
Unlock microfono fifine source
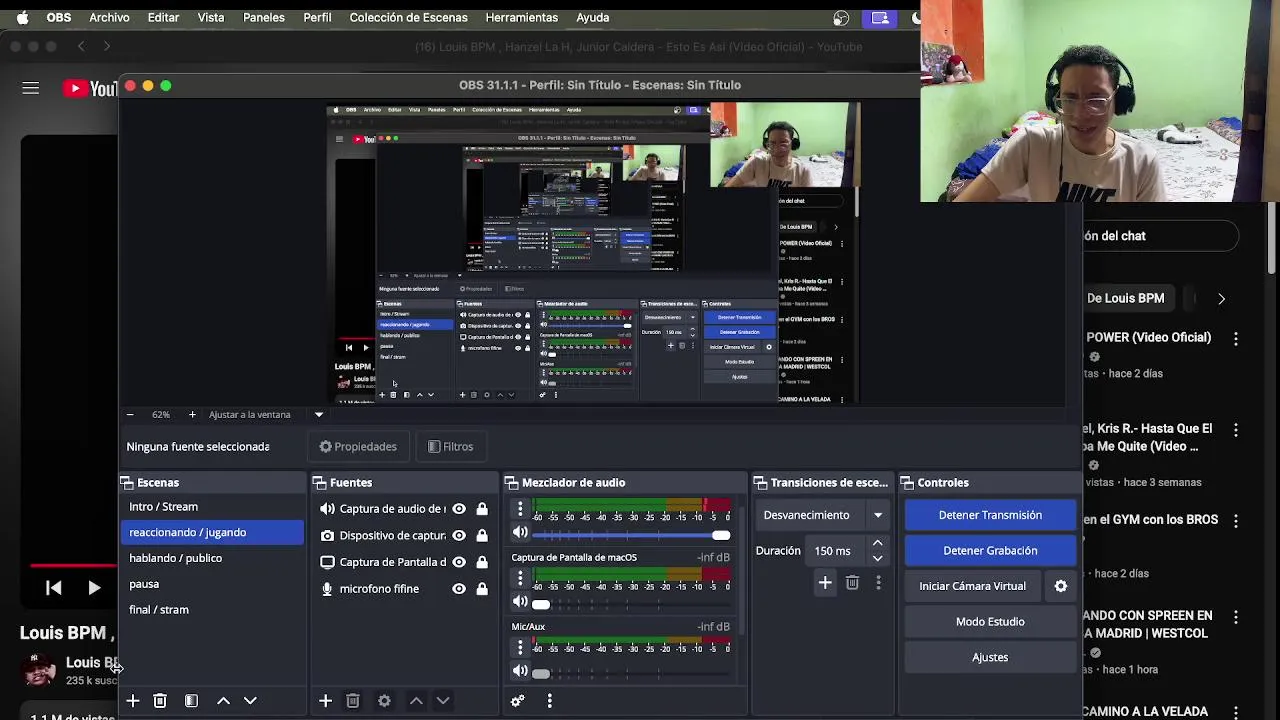pyautogui.click(x=482, y=589)
